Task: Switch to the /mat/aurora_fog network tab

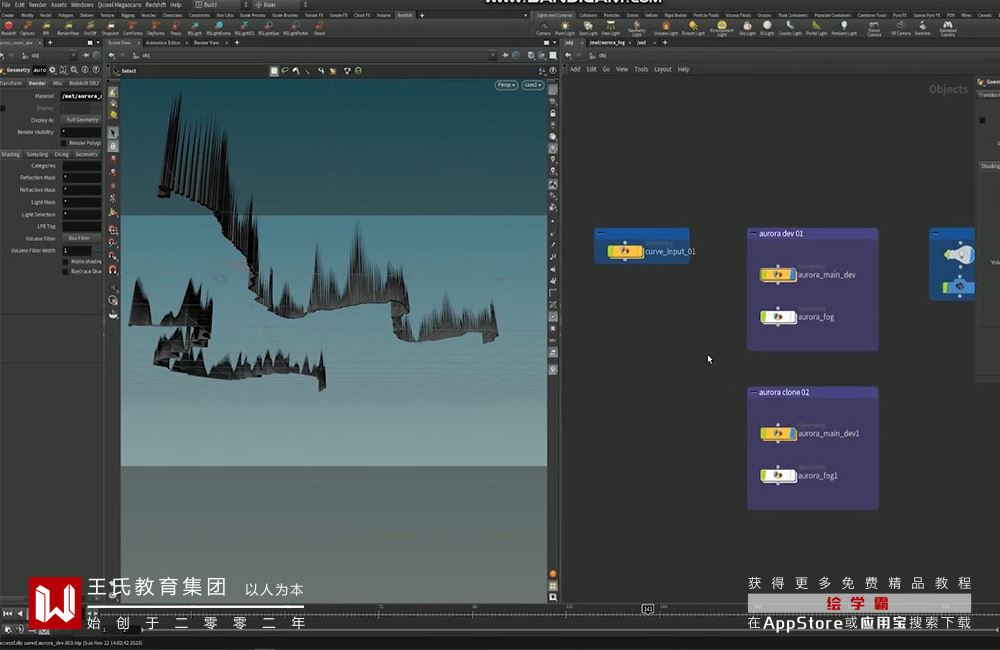Action: point(607,43)
